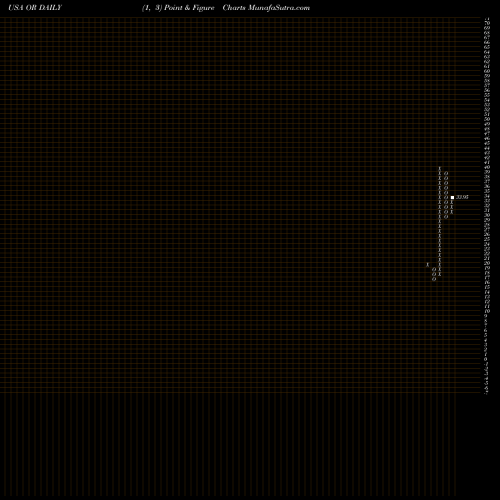The width and height of the screenshot is (500, 500).
Task: Click the top O of the long O column
Action: tap(446, 173)
